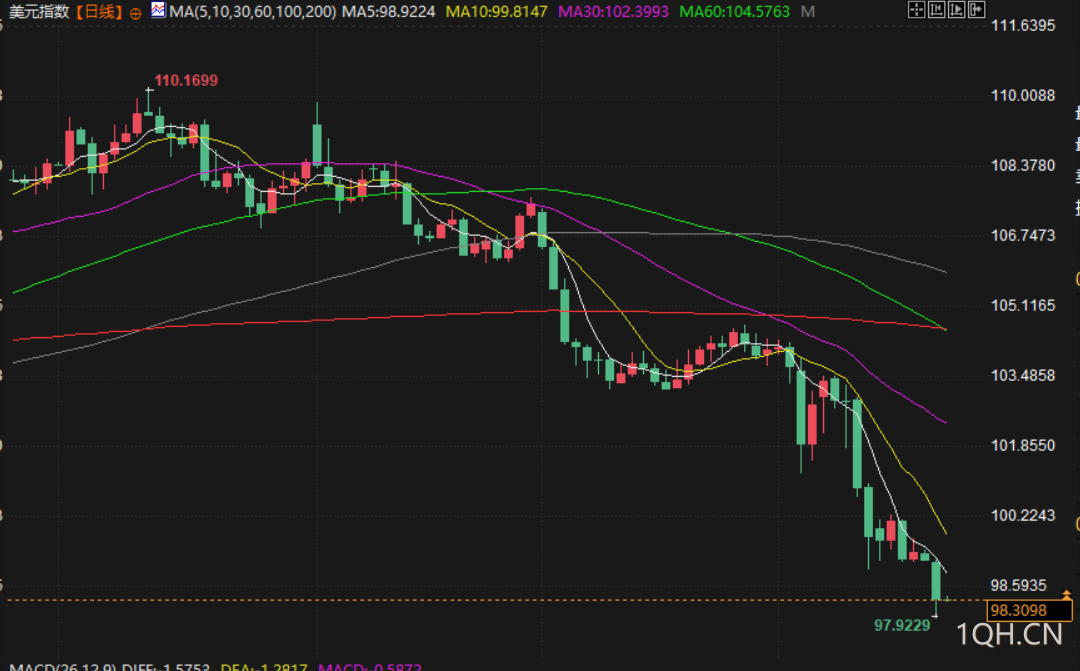Viewport: 1080px width, 671px height.
Task: Select the 美元指数 chart title
Action: click(39, 12)
